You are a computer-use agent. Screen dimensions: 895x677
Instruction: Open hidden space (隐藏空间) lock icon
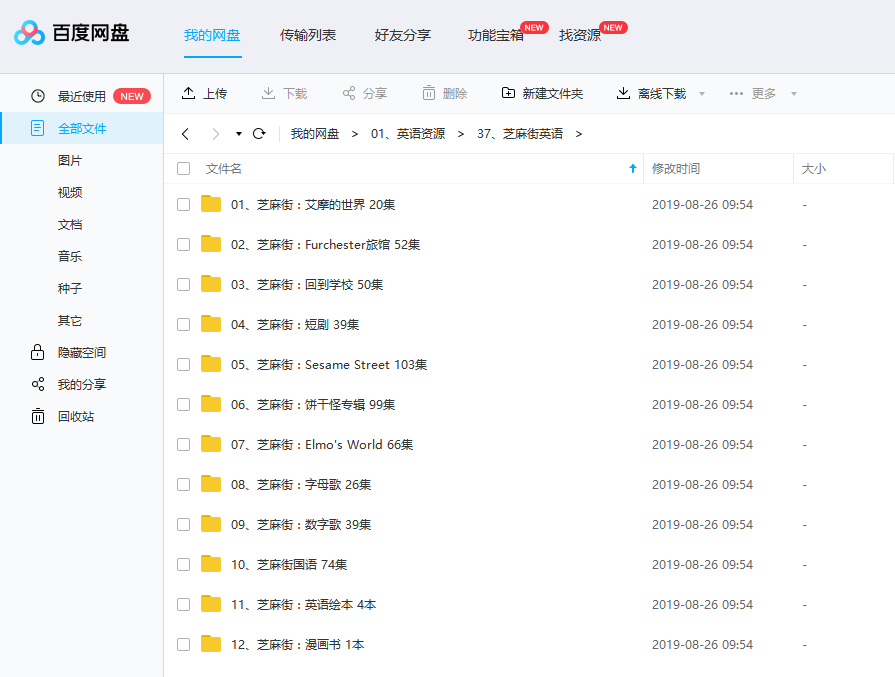pyautogui.click(x=38, y=352)
